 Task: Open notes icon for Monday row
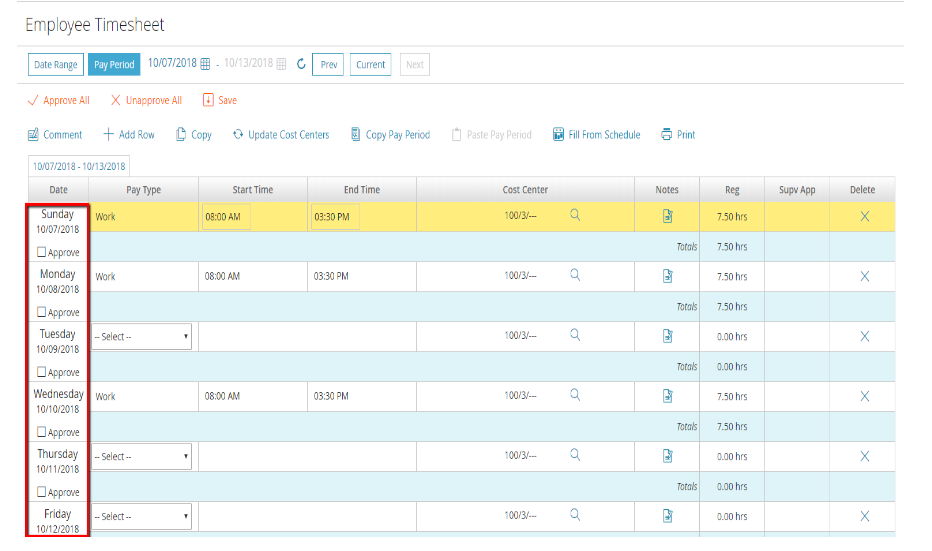[x=667, y=276]
